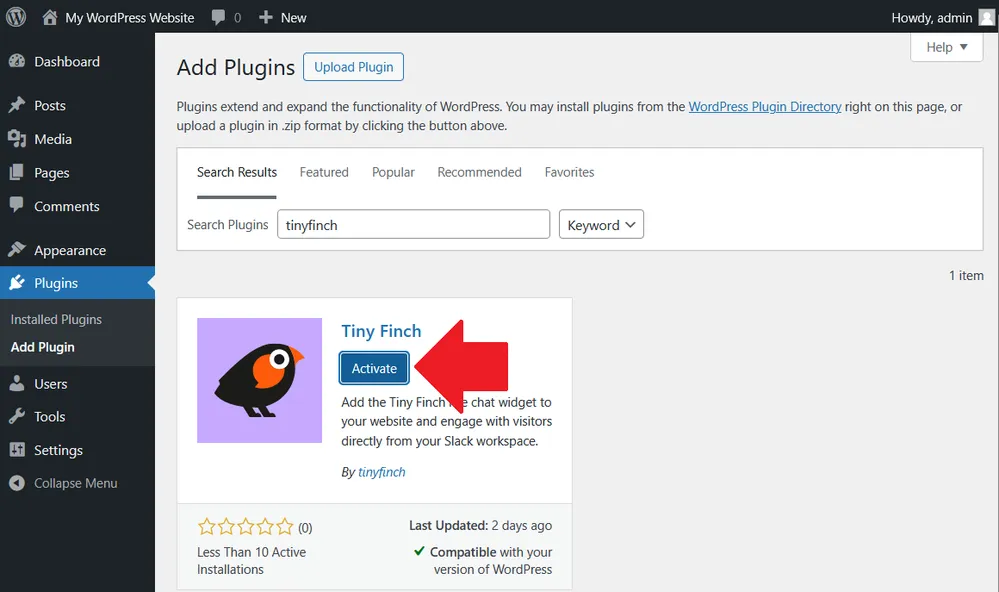Click the comments bubble icon in toolbar
This screenshot has width=999, height=592.
click(x=219, y=17)
